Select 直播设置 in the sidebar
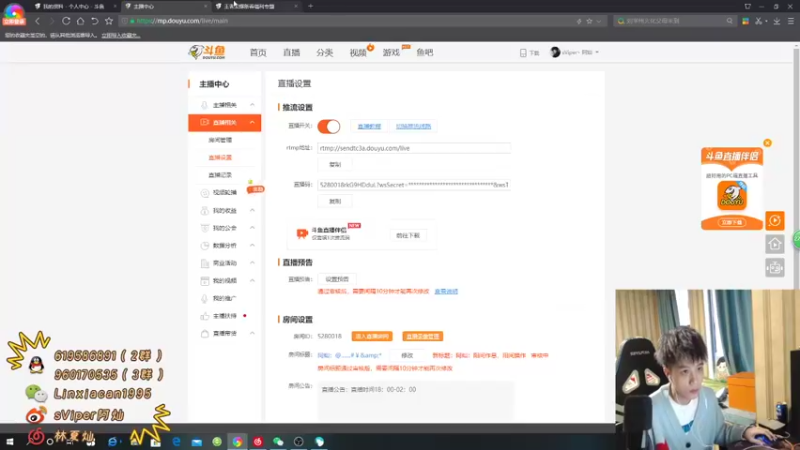 [x=220, y=157]
